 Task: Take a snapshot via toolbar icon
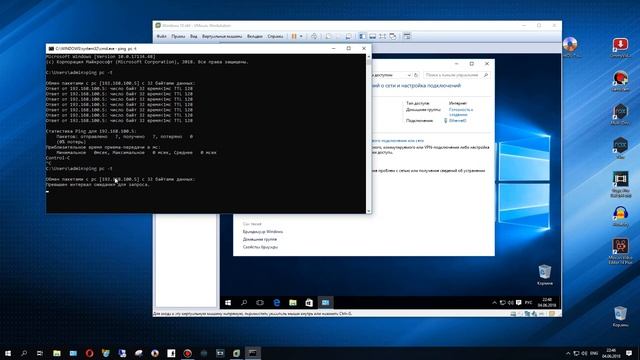[x=329, y=36]
